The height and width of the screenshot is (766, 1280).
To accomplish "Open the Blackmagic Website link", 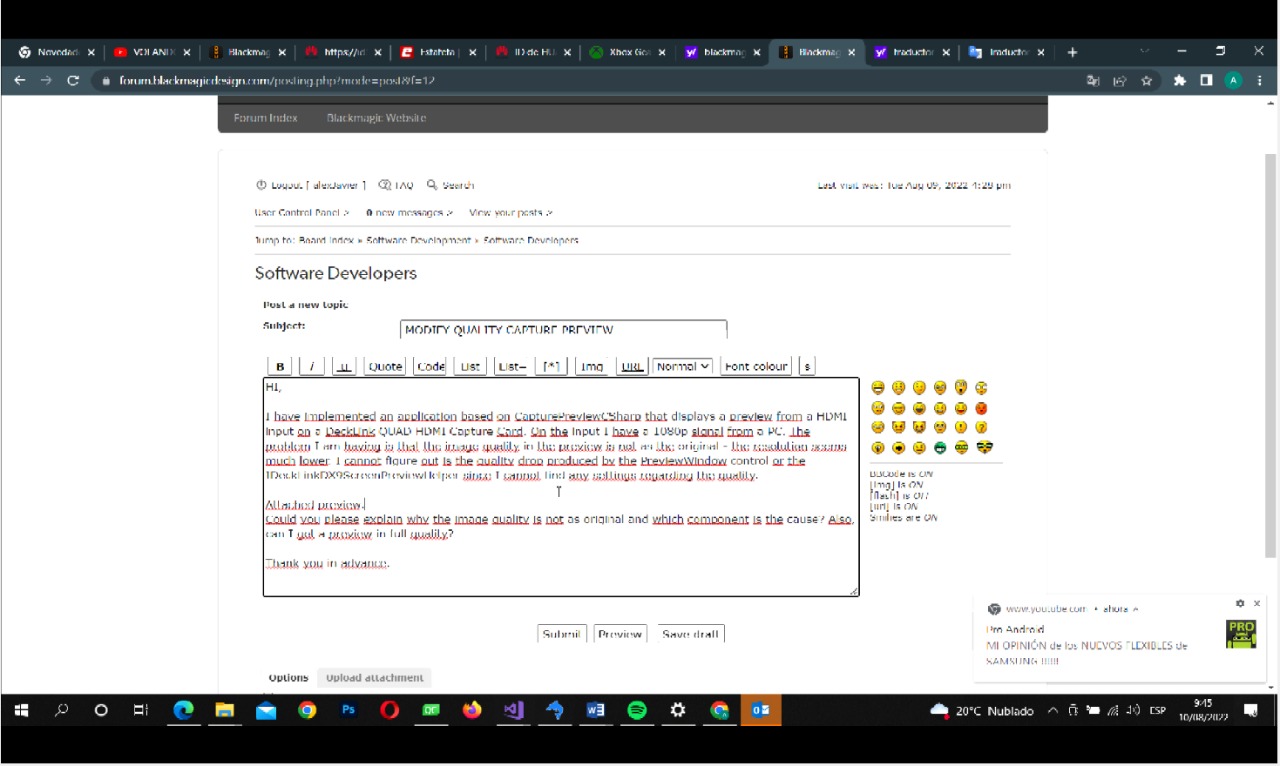I will click(x=376, y=118).
